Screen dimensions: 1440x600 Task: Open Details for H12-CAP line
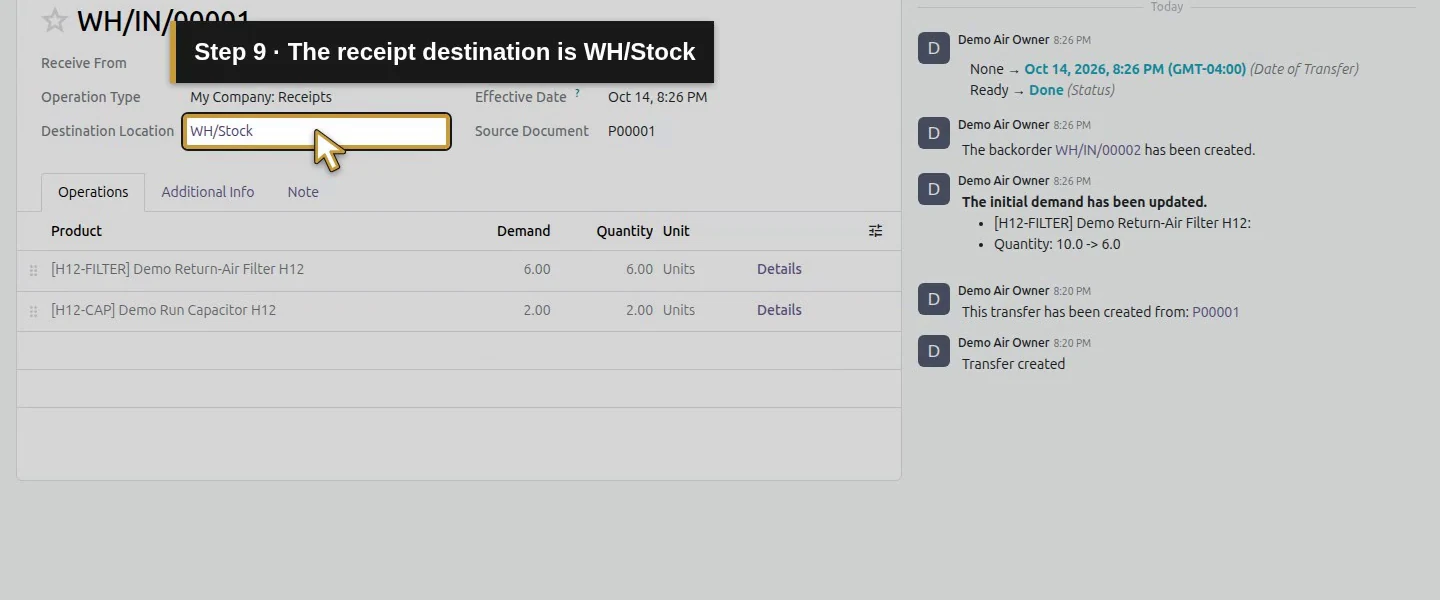(x=779, y=310)
